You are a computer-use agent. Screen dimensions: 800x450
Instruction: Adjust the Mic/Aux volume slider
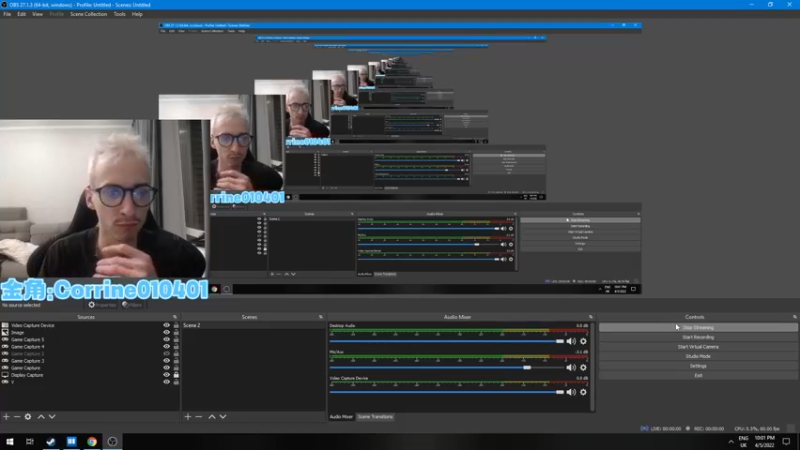446,367
